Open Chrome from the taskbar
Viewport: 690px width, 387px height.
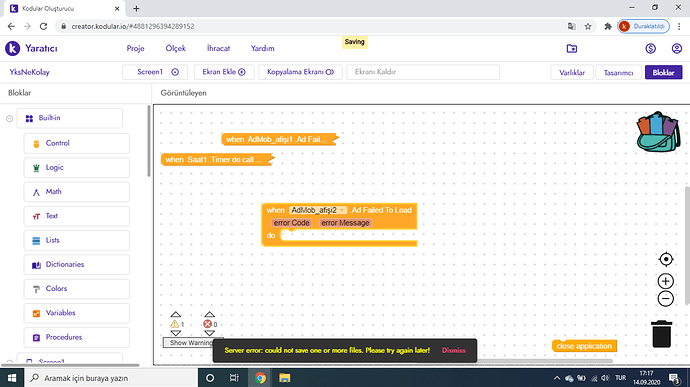pyautogui.click(x=260, y=378)
